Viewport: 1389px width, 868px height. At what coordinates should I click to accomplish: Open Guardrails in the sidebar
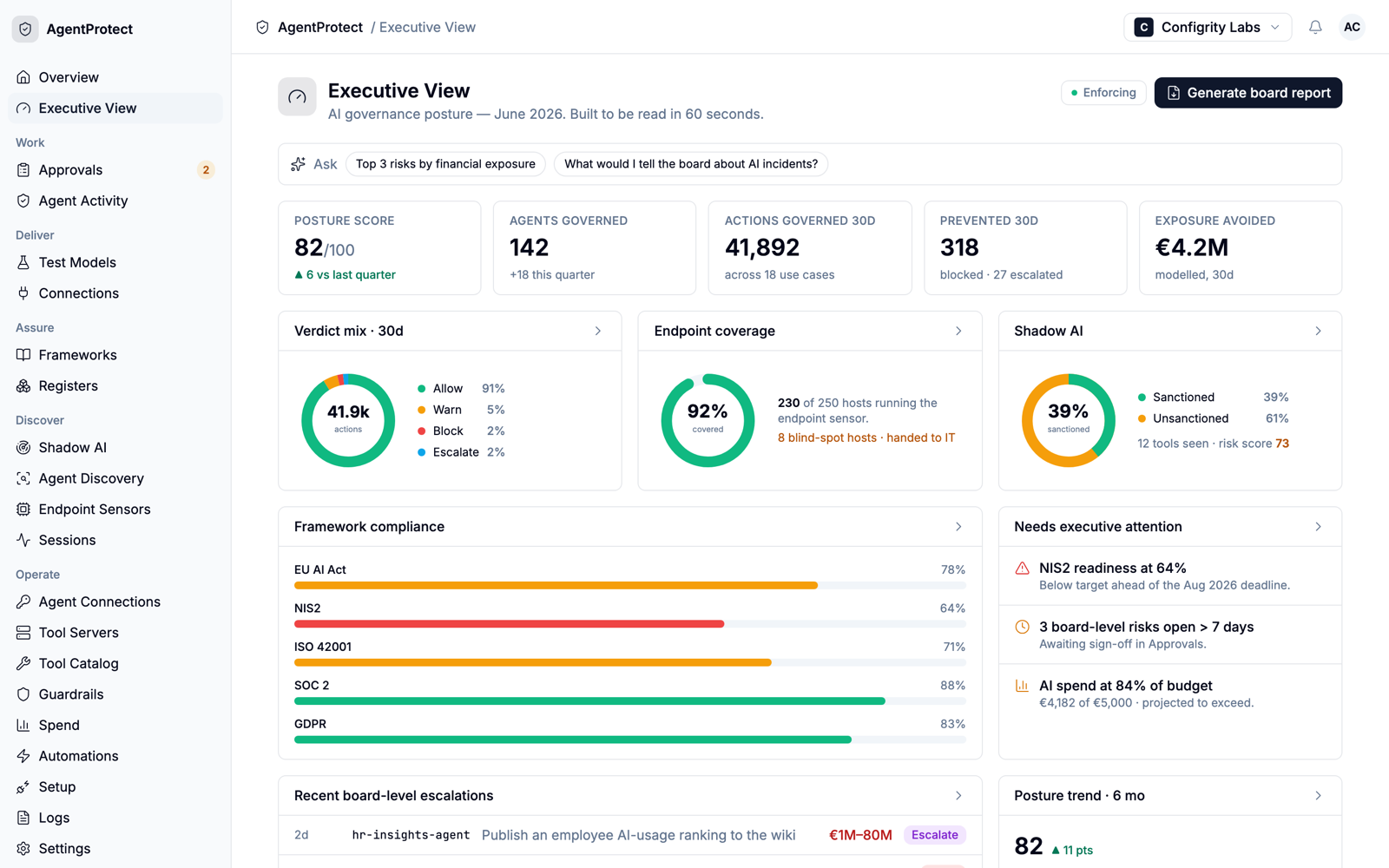click(115, 694)
